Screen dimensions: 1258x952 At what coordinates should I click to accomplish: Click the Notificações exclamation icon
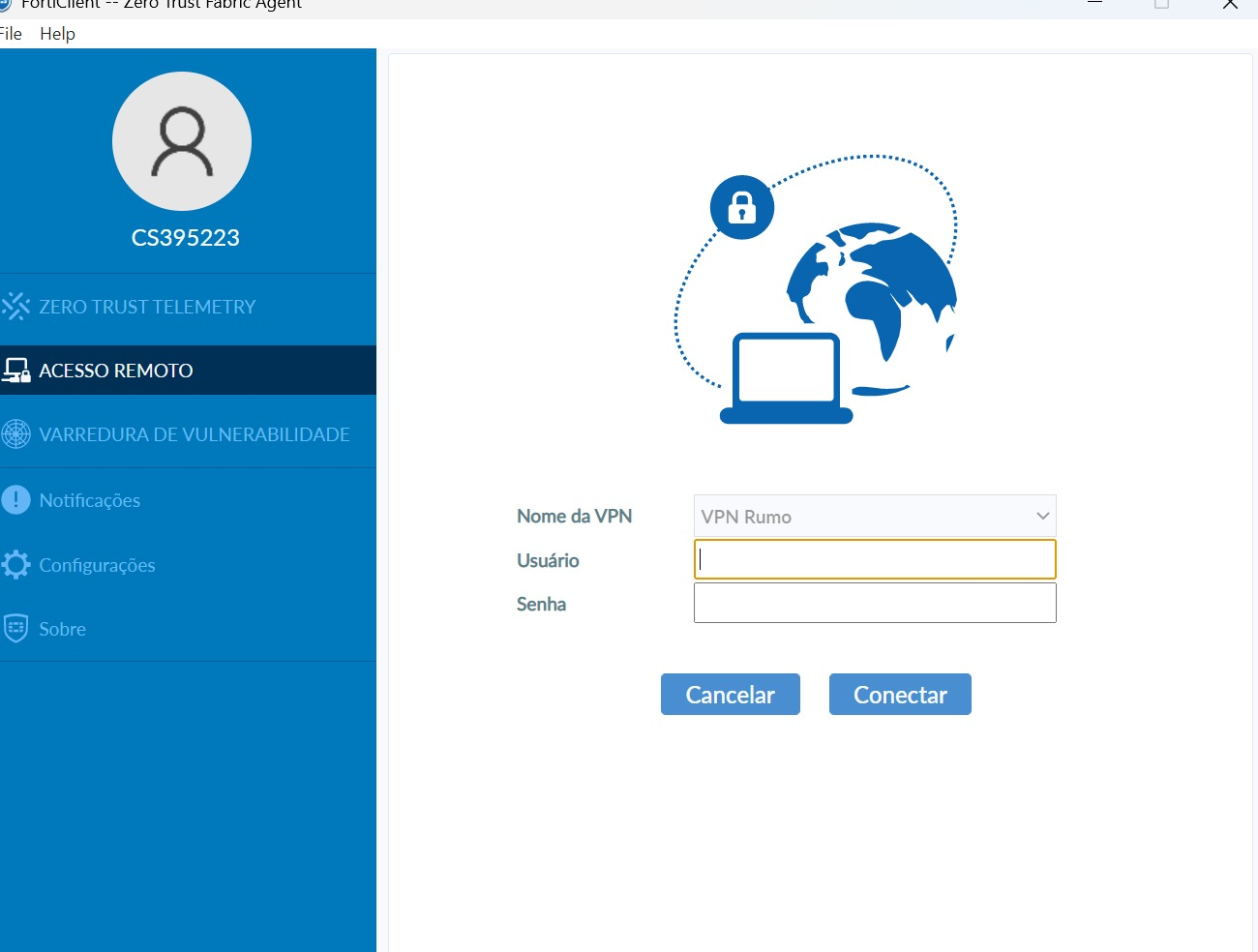tap(15, 500)
